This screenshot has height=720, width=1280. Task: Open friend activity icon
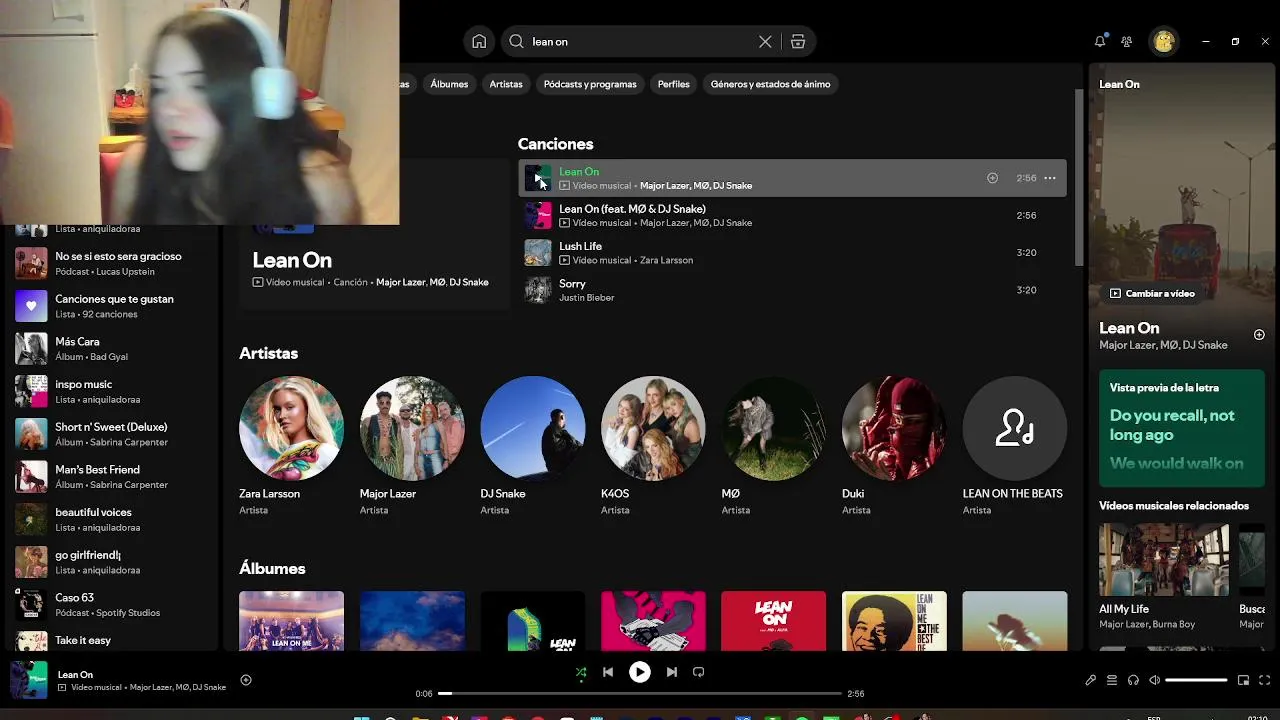1127,41
